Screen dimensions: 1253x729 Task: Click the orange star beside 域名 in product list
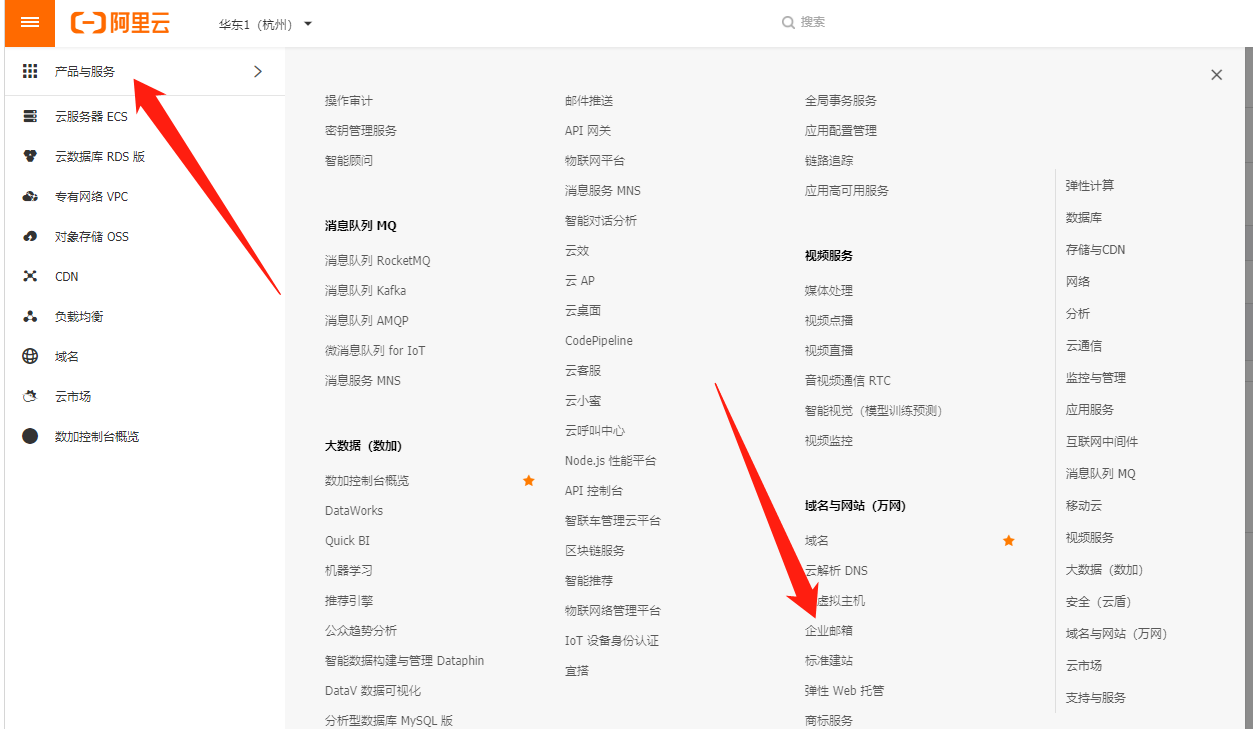pyautogui.click(x=1009, y=541)
